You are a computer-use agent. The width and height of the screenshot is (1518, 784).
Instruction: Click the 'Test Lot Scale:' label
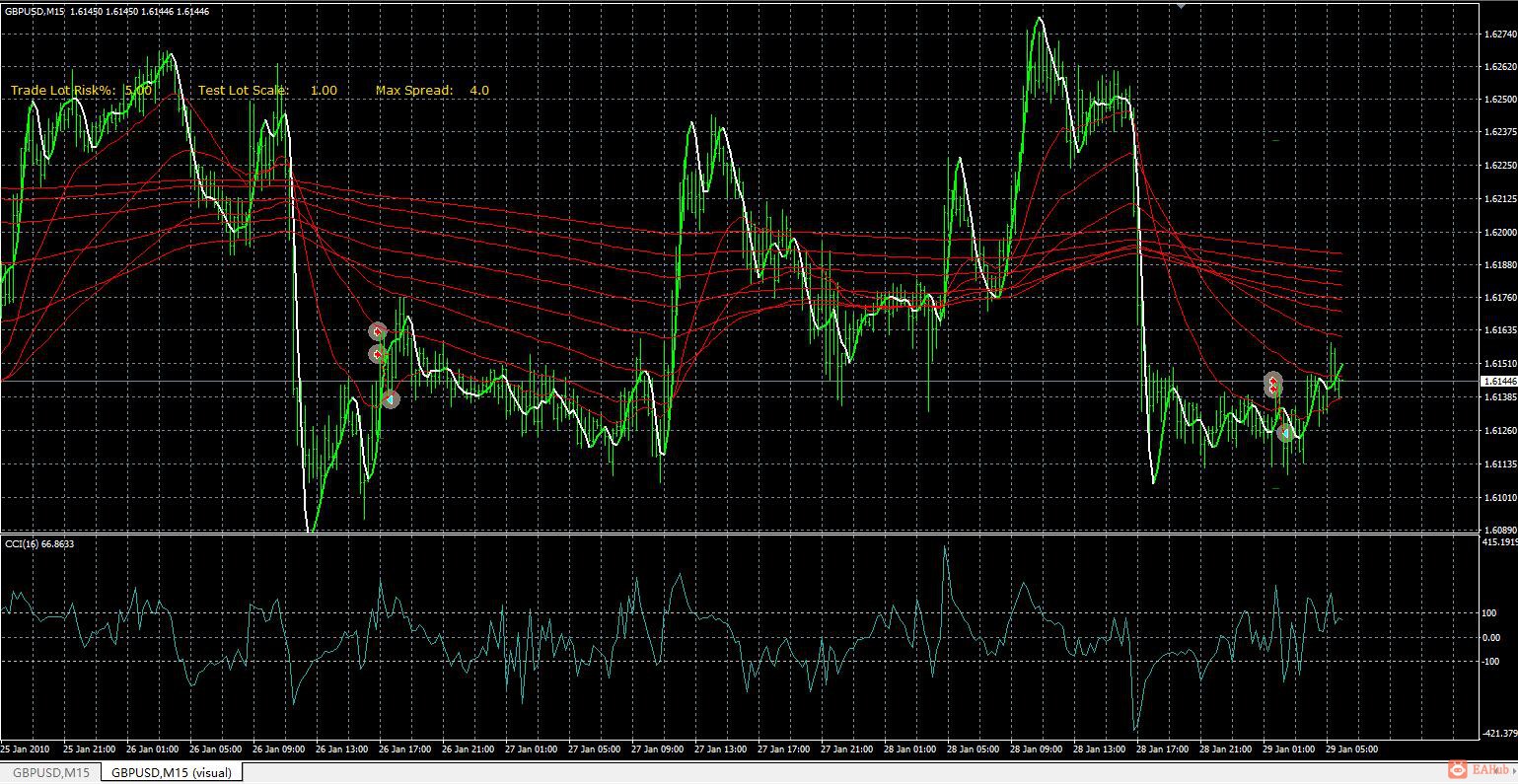tap(244, 90)
